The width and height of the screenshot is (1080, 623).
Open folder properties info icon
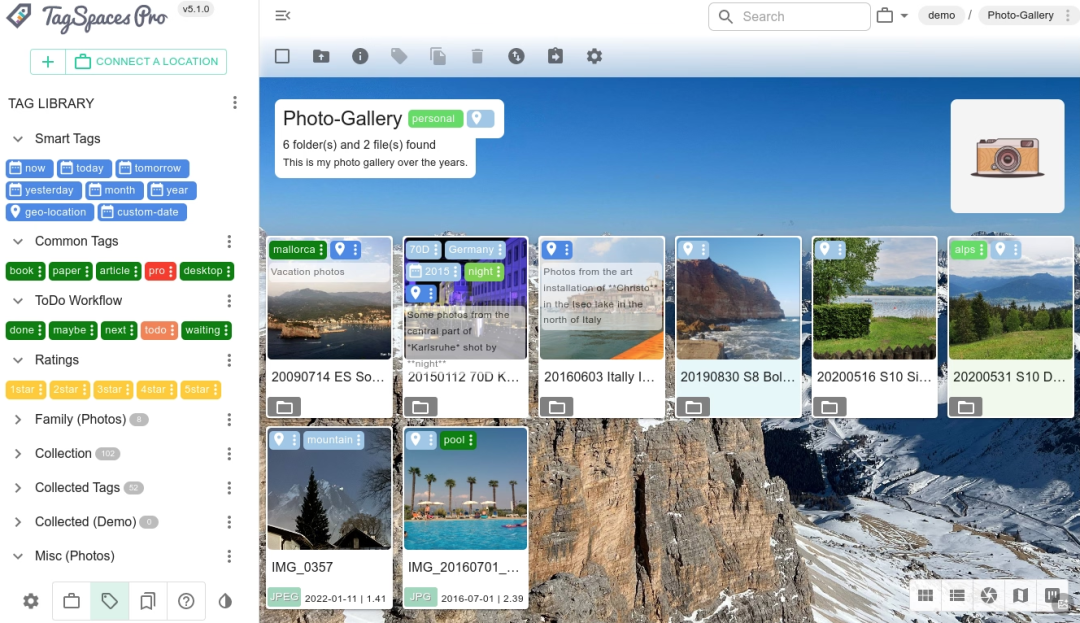360,56
